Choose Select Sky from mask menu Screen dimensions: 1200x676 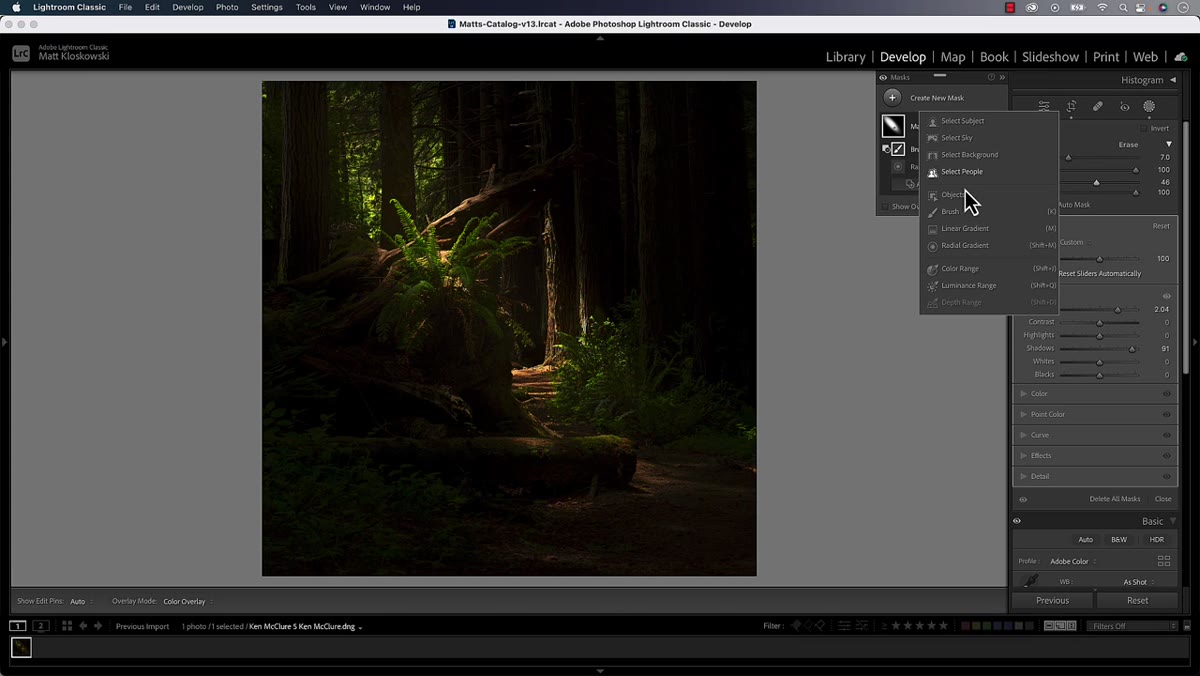click(x=989, y=138)
